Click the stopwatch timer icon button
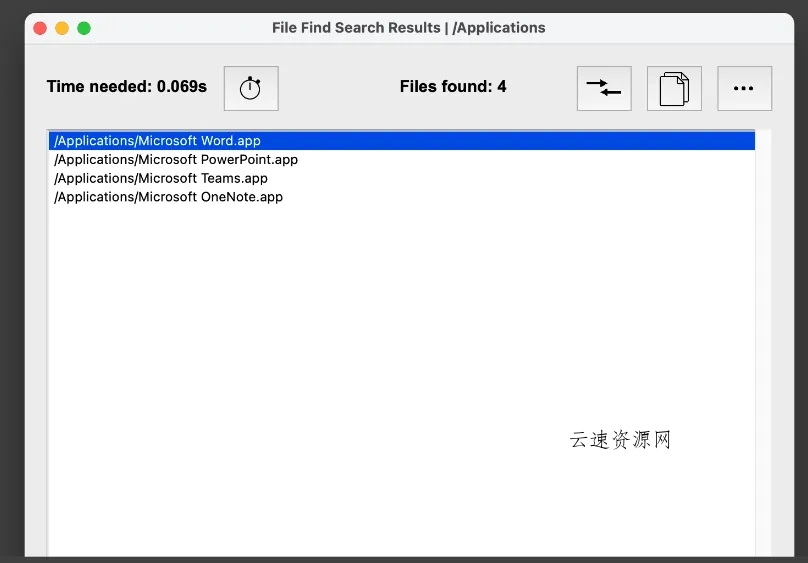Image resolution: width=808 pixels, height=563 pixels. pos(251,88)
